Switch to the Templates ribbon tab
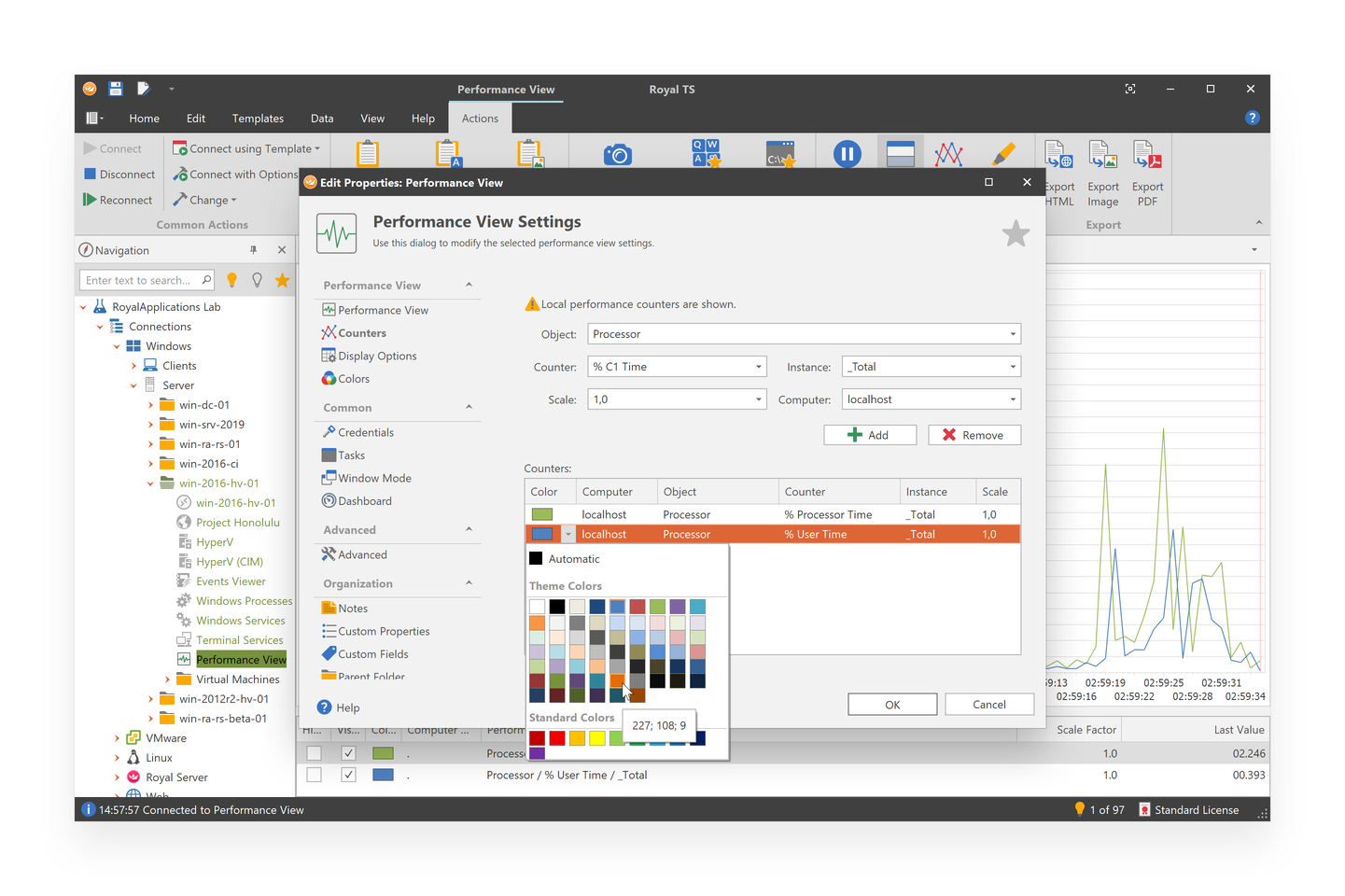Screen dimensions: 1345x896 [x=257, y=118]
